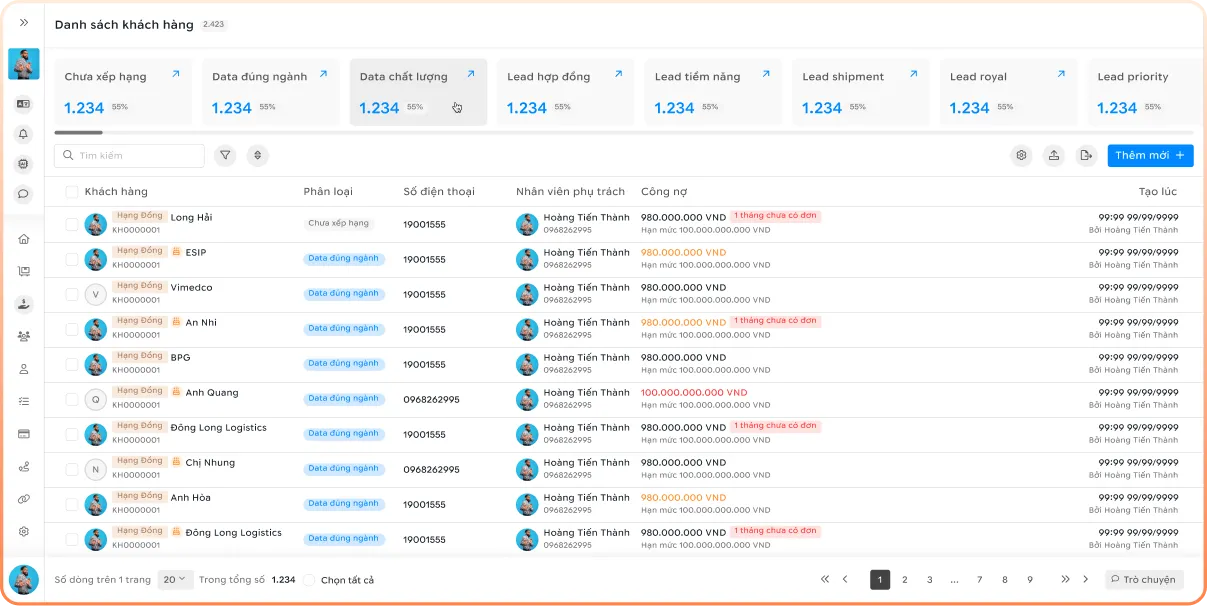Click the arrow icon on Lead hợp đồng card
The width and height of the screenshot is (1207, 606).
(618, 74)
